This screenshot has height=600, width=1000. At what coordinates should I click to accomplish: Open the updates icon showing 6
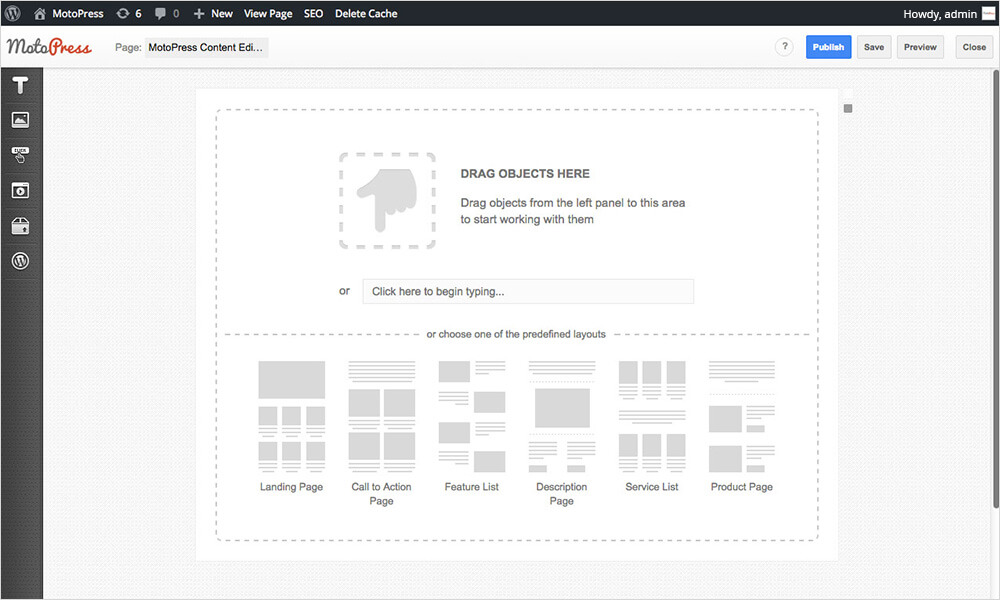128,14
